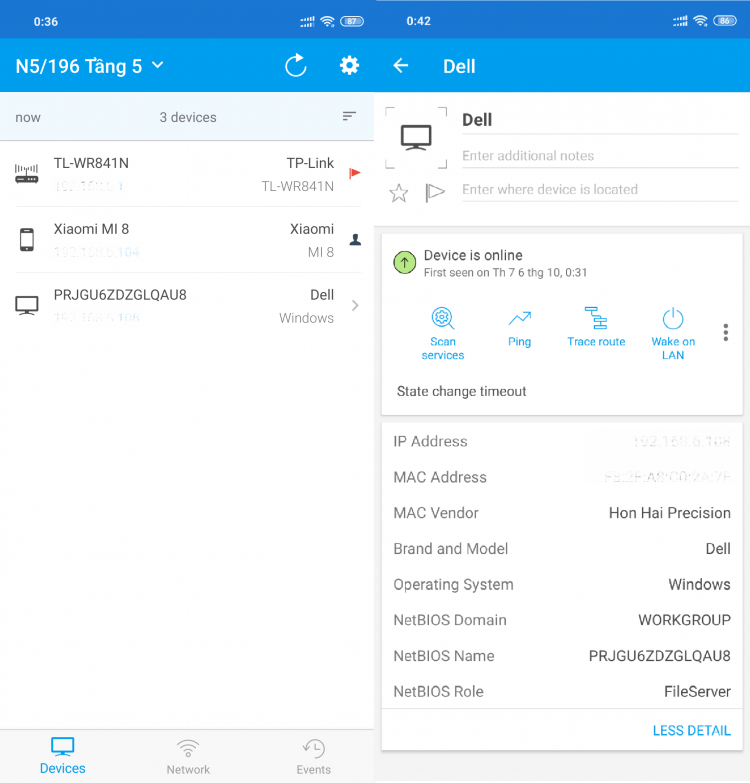Viewport: 750px width, 783px height.
Task: Click NetBIOS Name PRJGU6ZDZGLQAU8 value
Action: [660, 656]
